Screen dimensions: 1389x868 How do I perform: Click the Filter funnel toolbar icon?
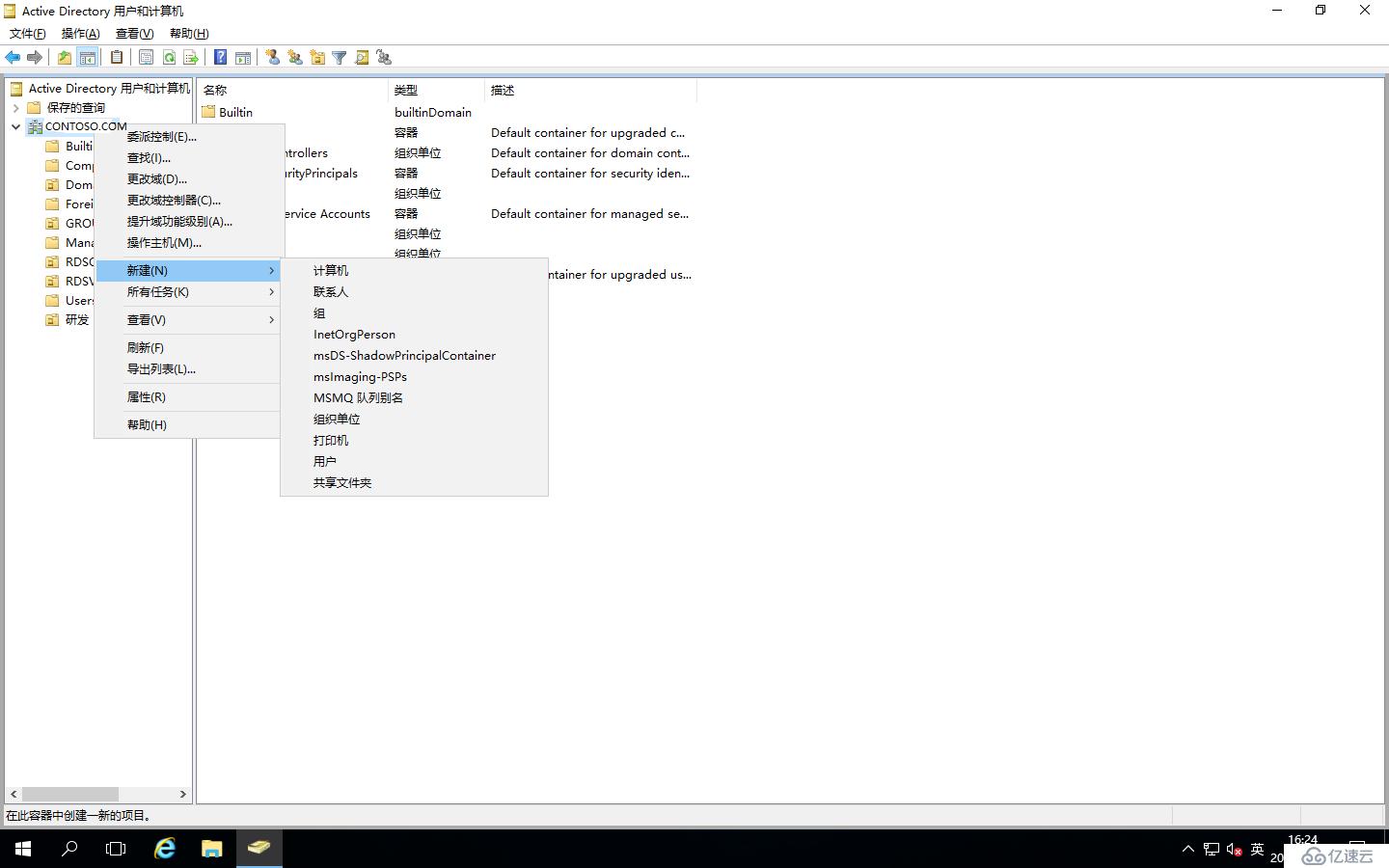pyautogui.click(x=340, y=58)
